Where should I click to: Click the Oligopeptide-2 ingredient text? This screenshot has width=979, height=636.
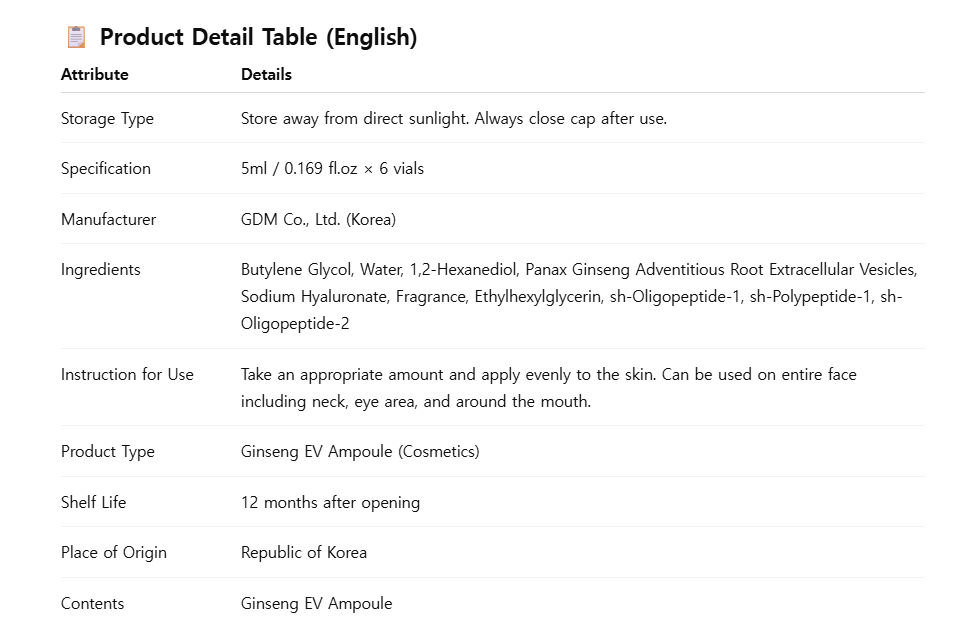pyautogui.click(x=295, y=323)
